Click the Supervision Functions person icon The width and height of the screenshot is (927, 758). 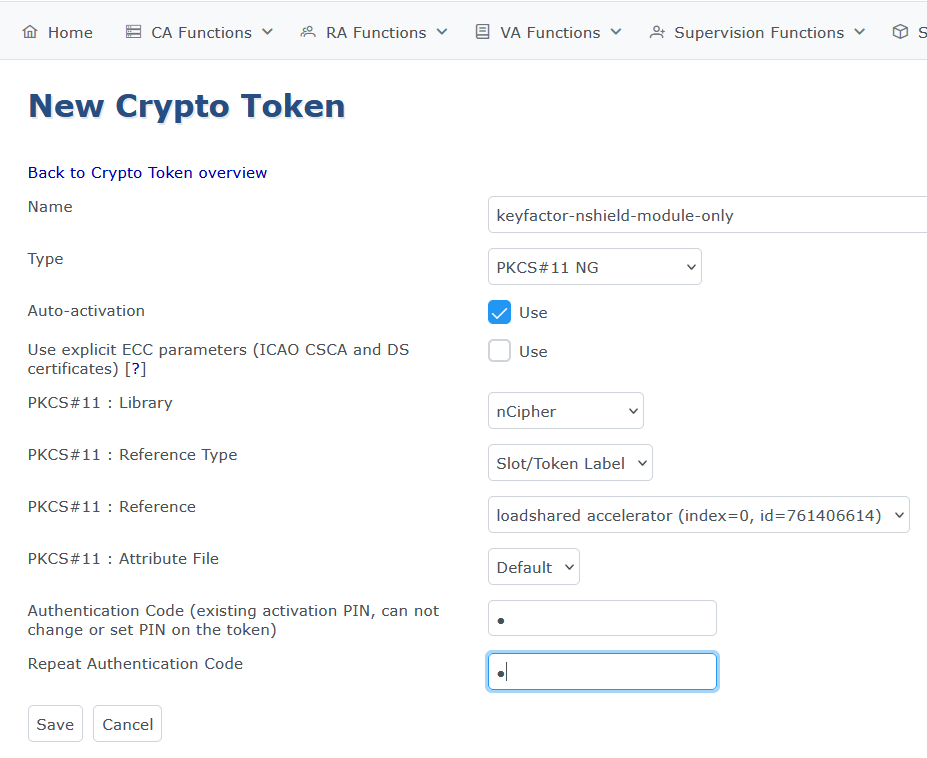(657, 31)
